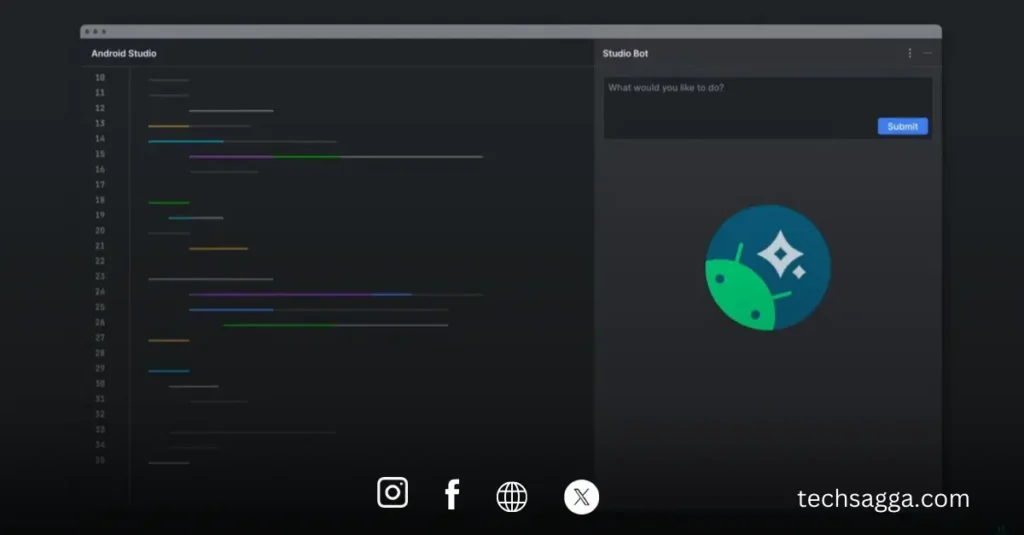Click line number 24 in the gutter

click(100, 293)
